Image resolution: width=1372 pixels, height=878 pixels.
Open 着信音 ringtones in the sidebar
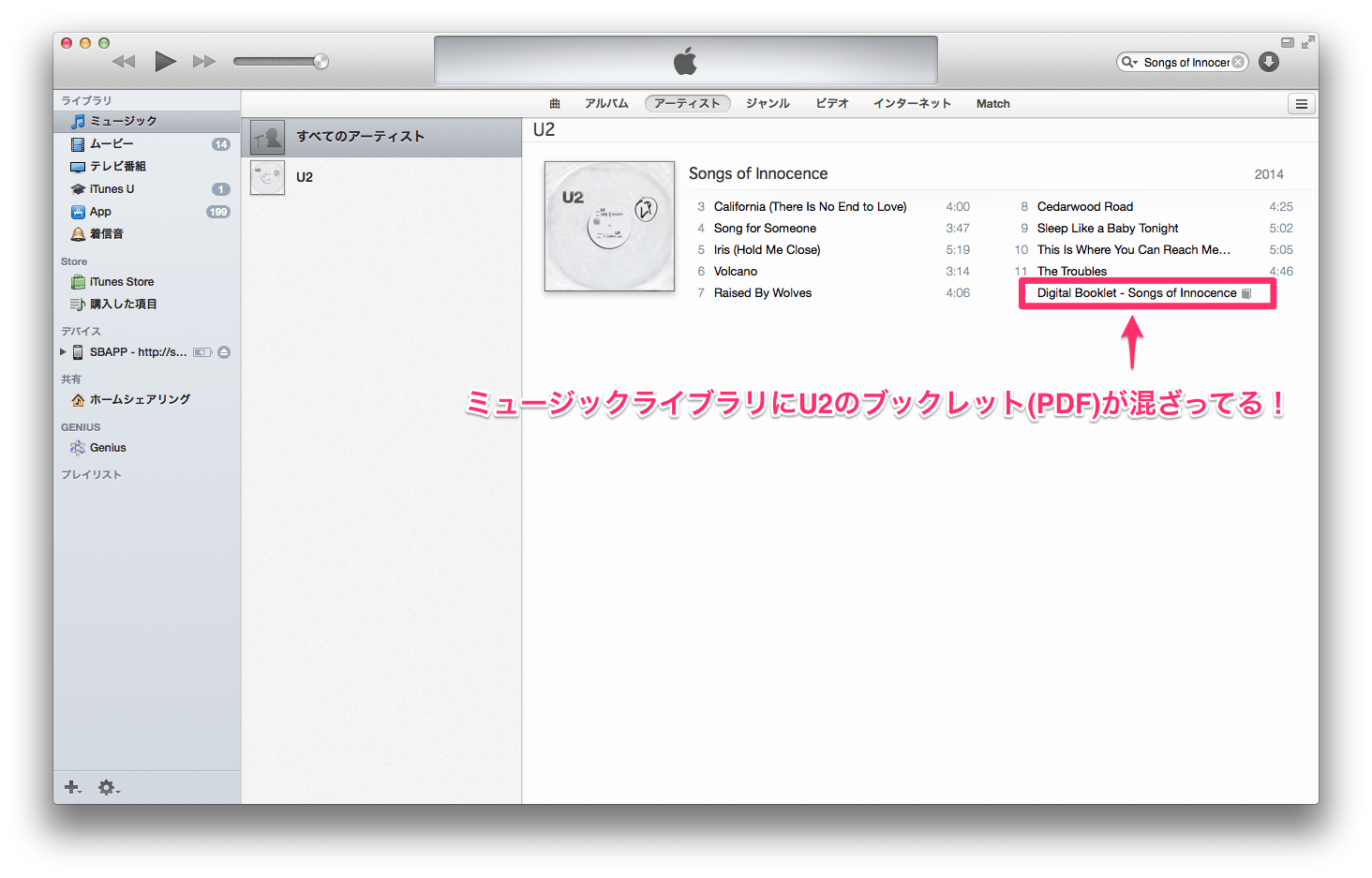coord(147,234)
